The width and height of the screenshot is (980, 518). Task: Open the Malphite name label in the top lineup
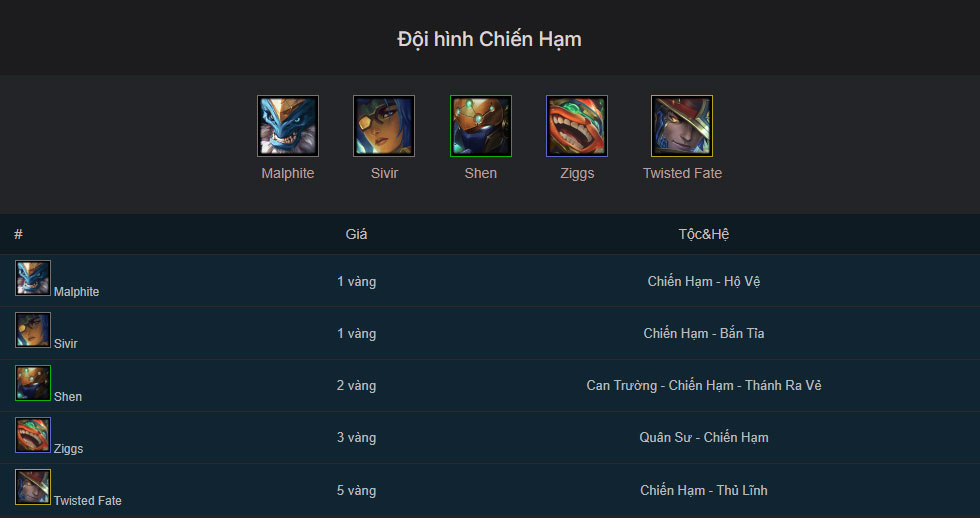288,173
